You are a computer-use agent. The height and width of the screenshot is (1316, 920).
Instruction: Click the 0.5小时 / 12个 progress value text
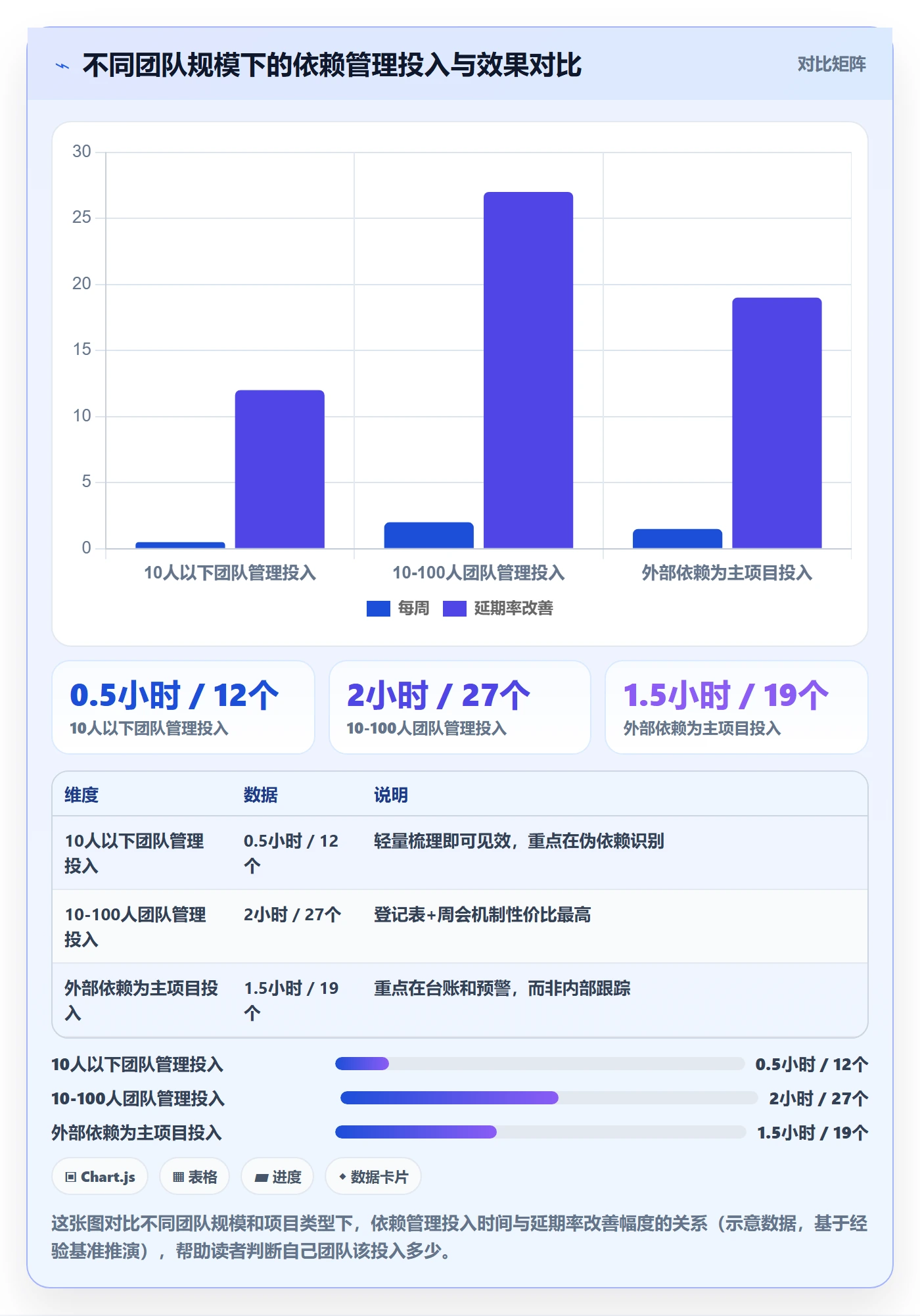click(812, 1064)
